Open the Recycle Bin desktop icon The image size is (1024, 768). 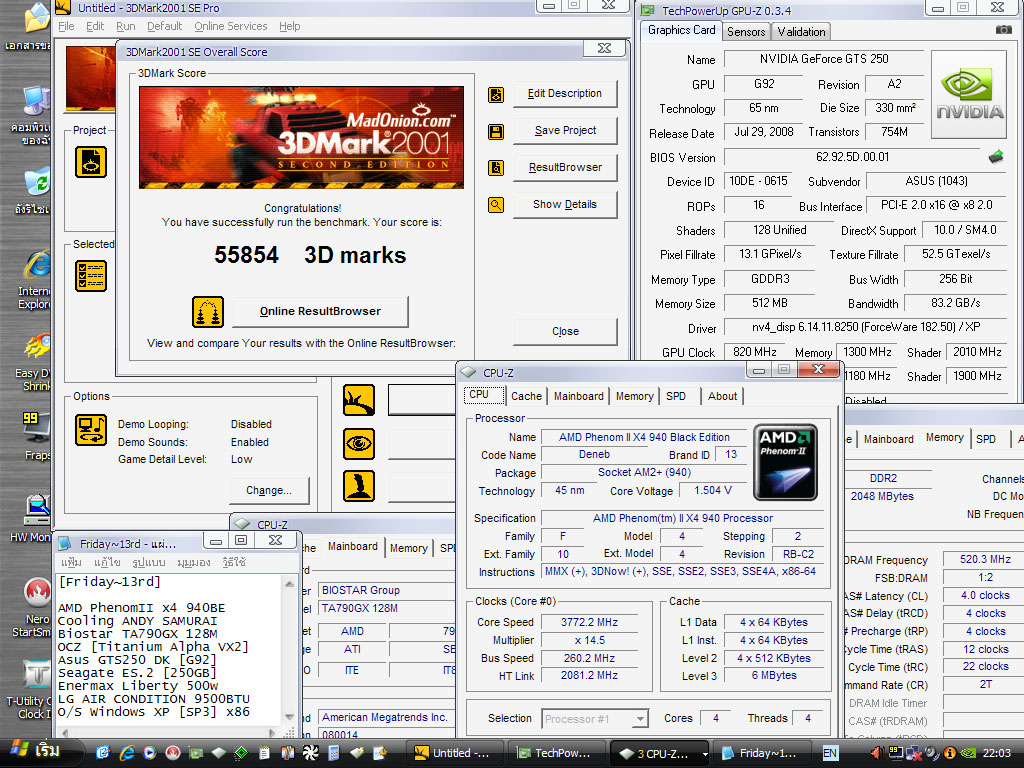tap(34, 191)
